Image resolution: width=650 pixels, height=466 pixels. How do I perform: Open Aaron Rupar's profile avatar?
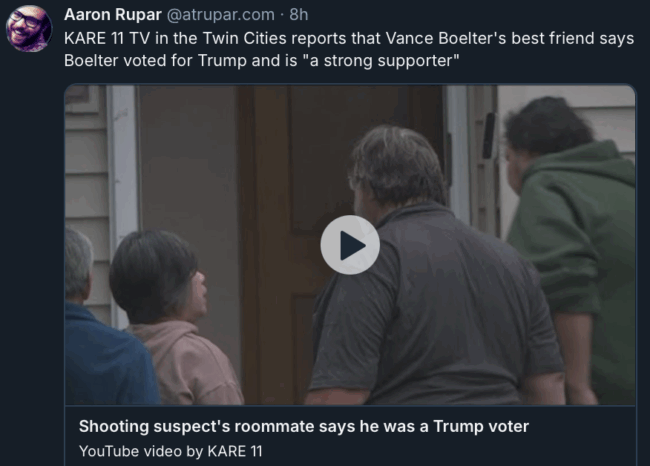tap(29, 28)
